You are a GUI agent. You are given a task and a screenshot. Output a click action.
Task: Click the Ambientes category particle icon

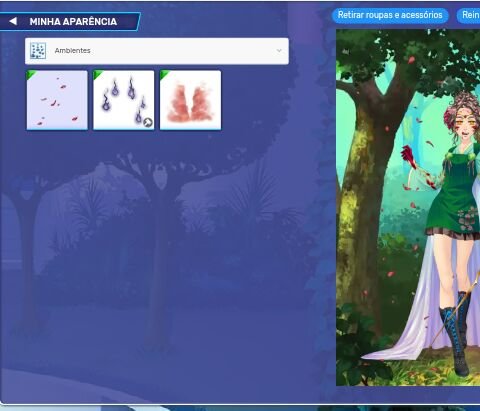coord(38,51)
